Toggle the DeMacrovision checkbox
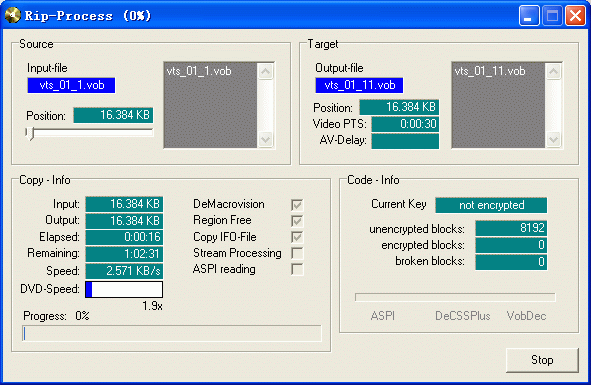591x385 pixels. 297,205
